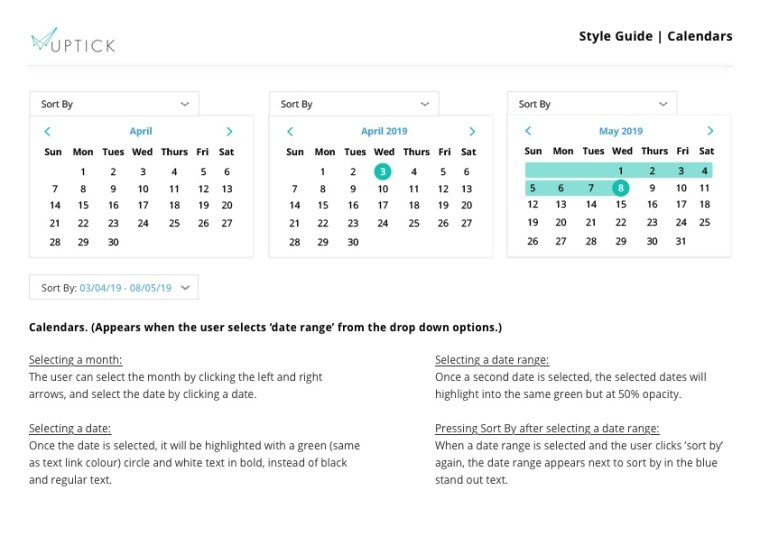Click the April 2019 month title

384,131
